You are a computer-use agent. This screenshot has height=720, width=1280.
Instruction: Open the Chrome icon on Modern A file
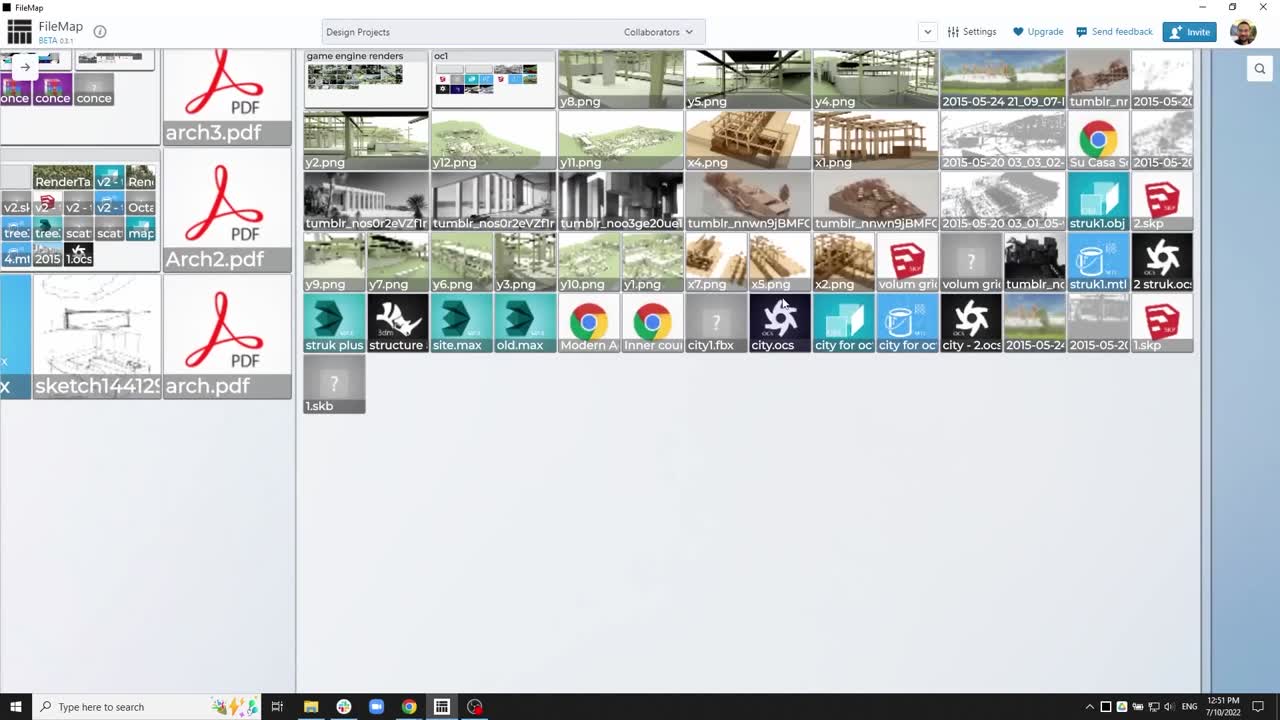pos(588,318)
